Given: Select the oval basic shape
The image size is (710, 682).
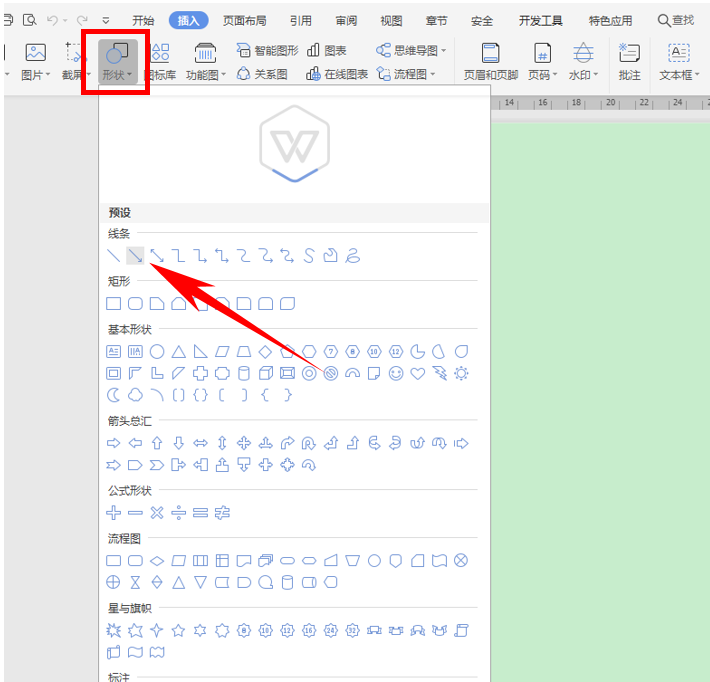Looking at the screenshot, I should (x=157, y=351).
